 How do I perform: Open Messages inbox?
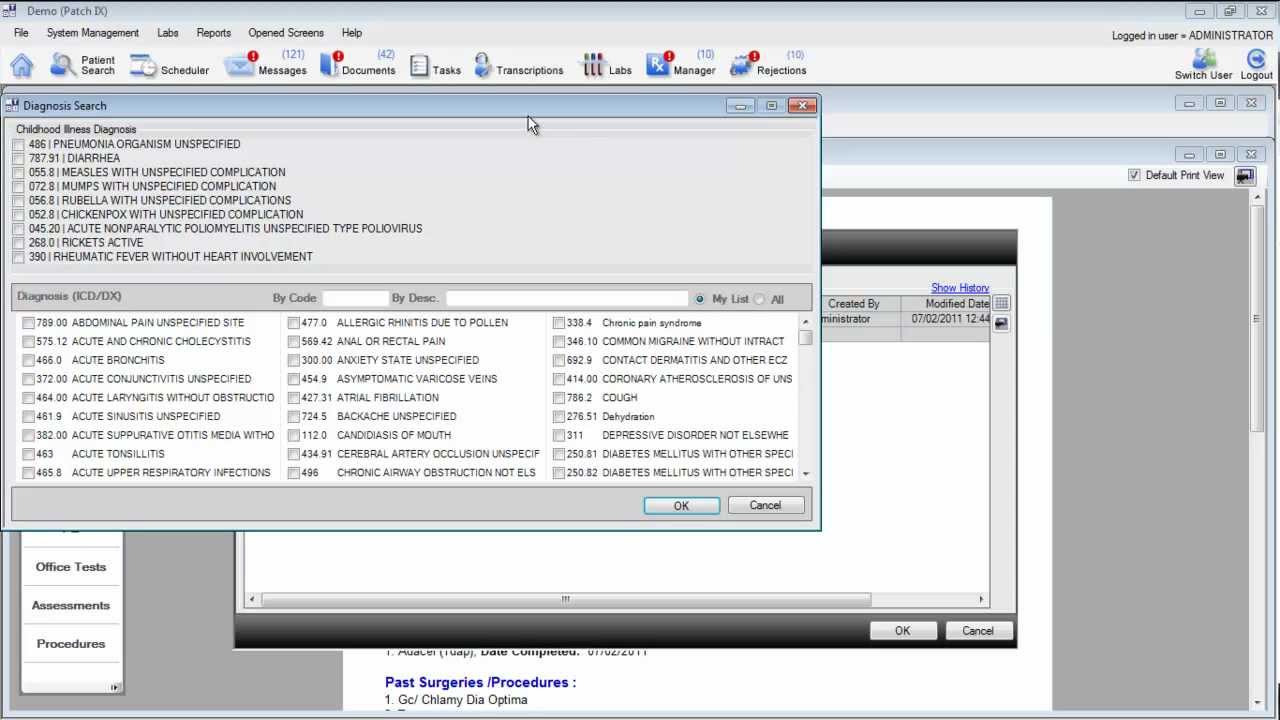coord(265,64)
